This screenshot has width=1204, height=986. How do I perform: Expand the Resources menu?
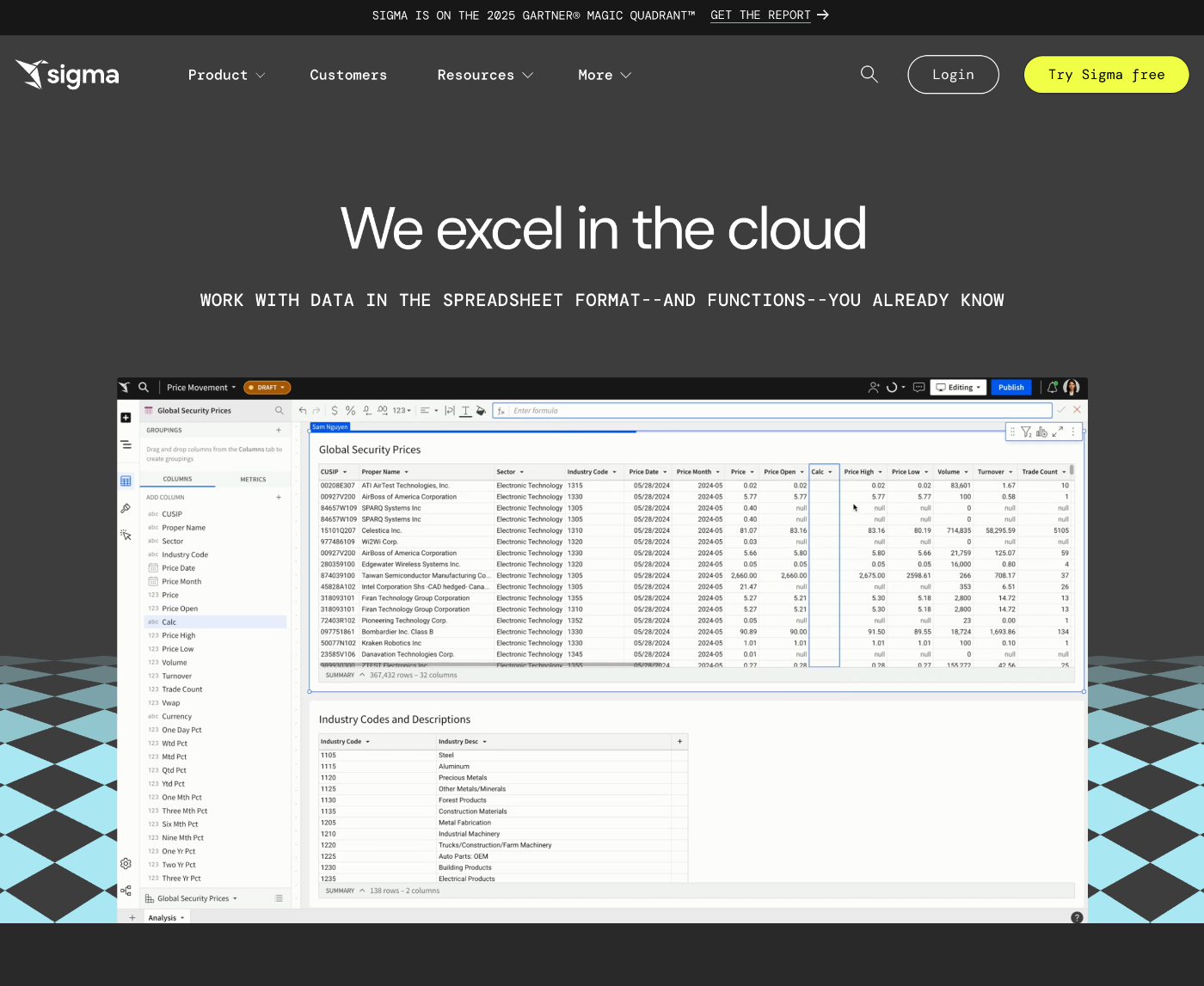coord(485,75)
